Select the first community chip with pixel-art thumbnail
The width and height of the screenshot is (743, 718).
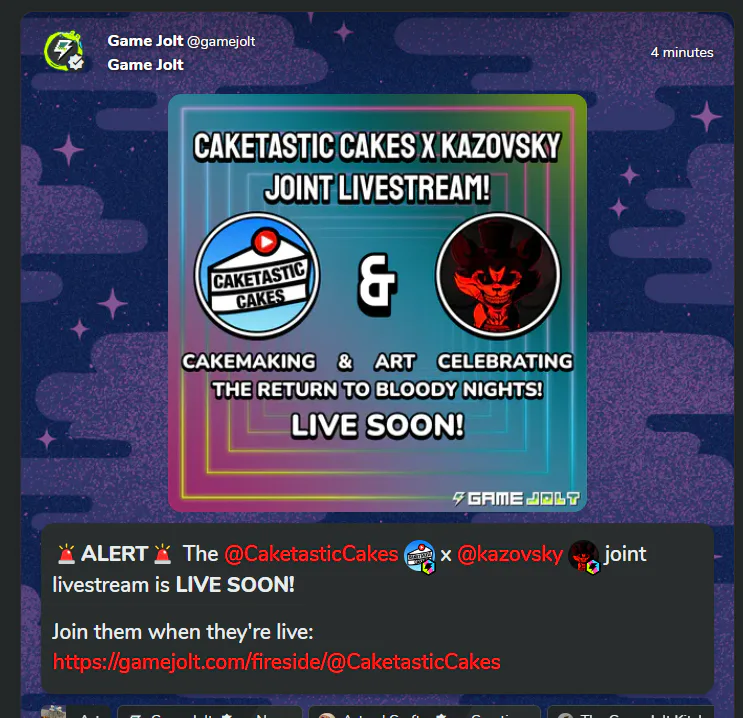76,712
